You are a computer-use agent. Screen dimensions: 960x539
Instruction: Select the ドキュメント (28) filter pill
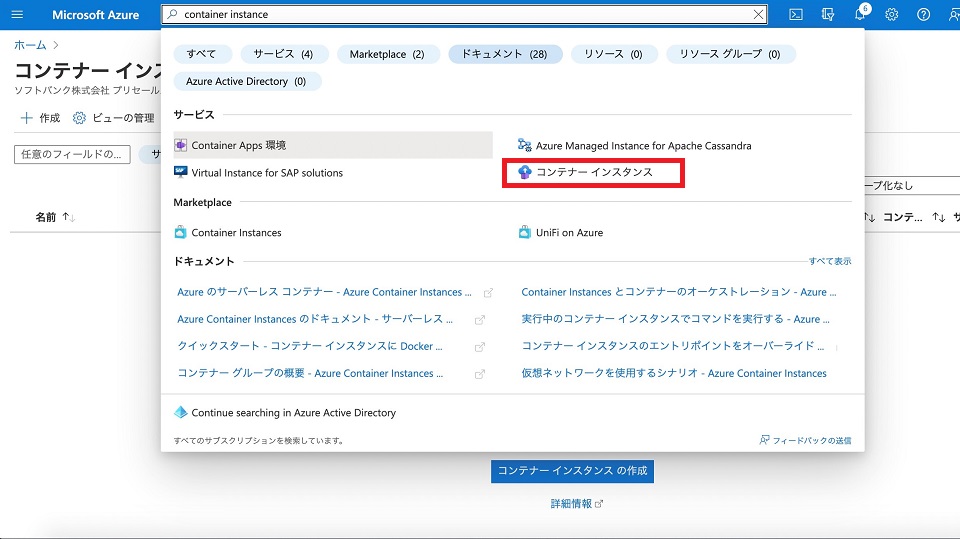(x=505, y=54)
